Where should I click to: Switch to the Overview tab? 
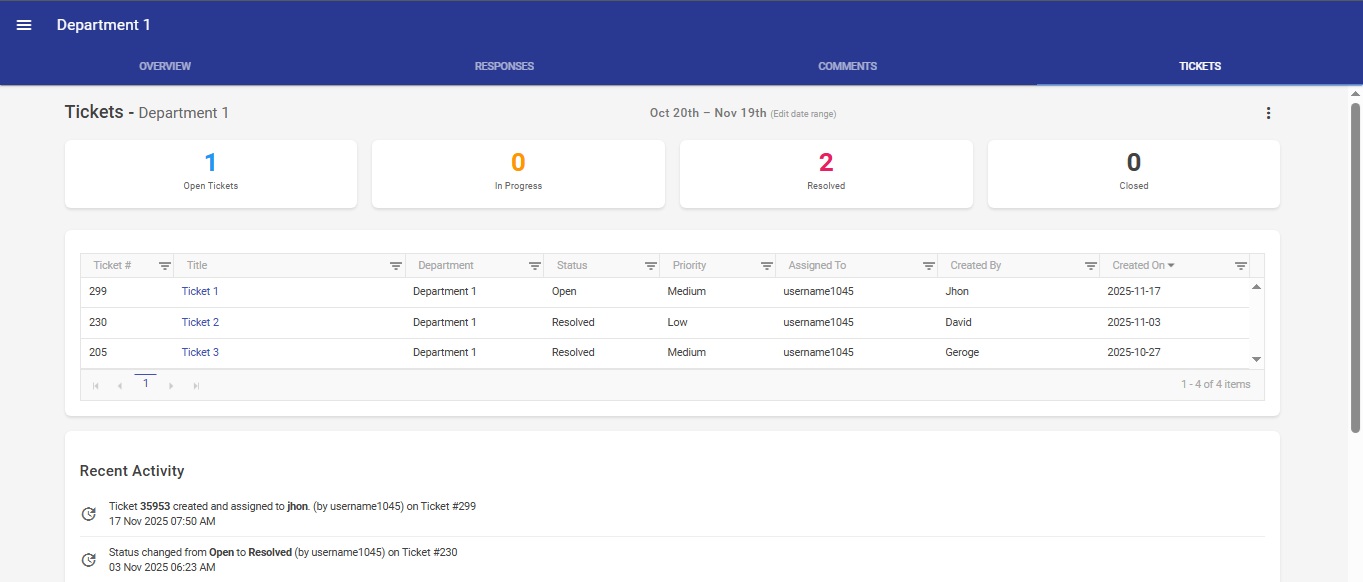pos(165,66)
